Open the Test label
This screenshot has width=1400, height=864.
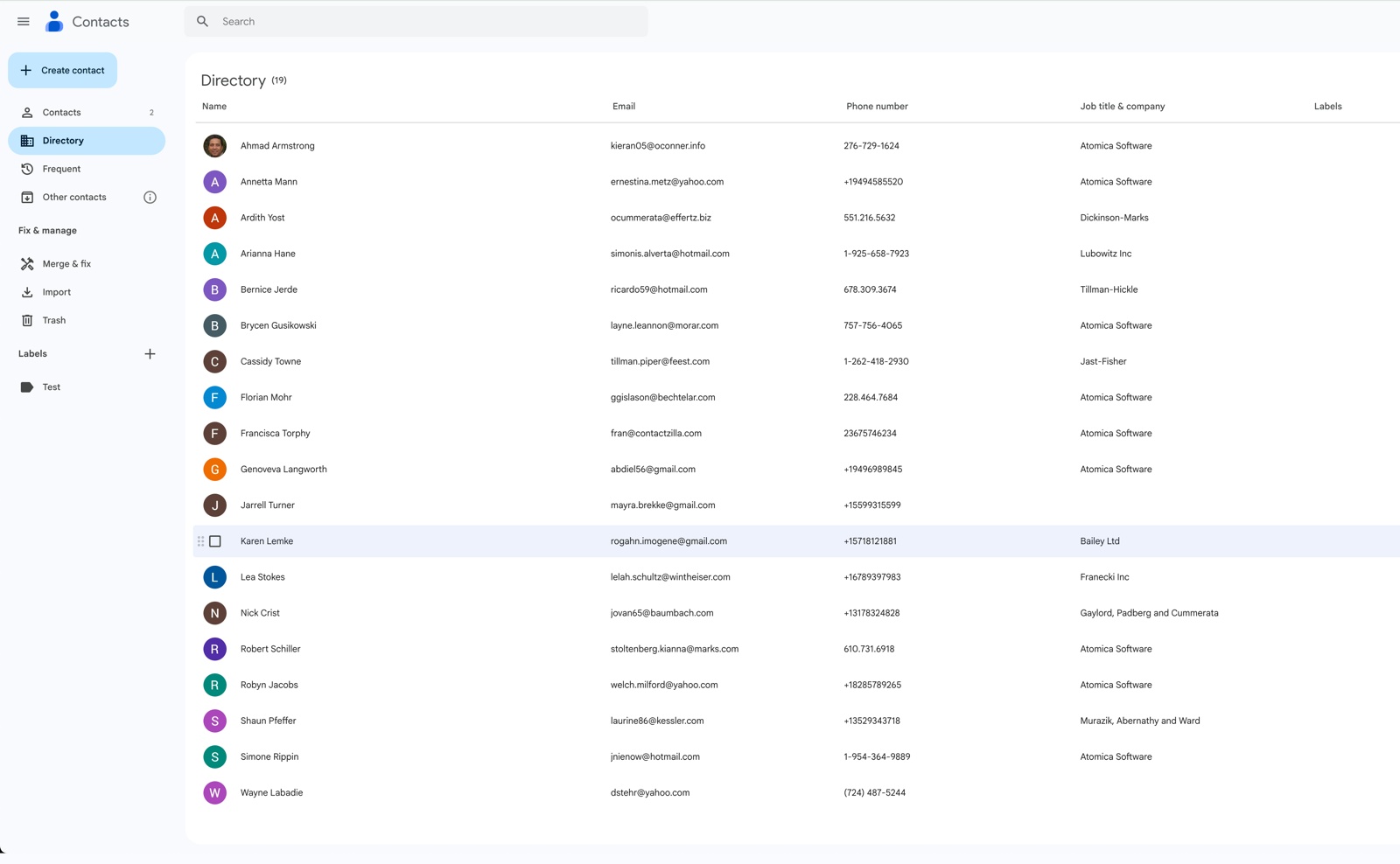click(x=87, y=387)
